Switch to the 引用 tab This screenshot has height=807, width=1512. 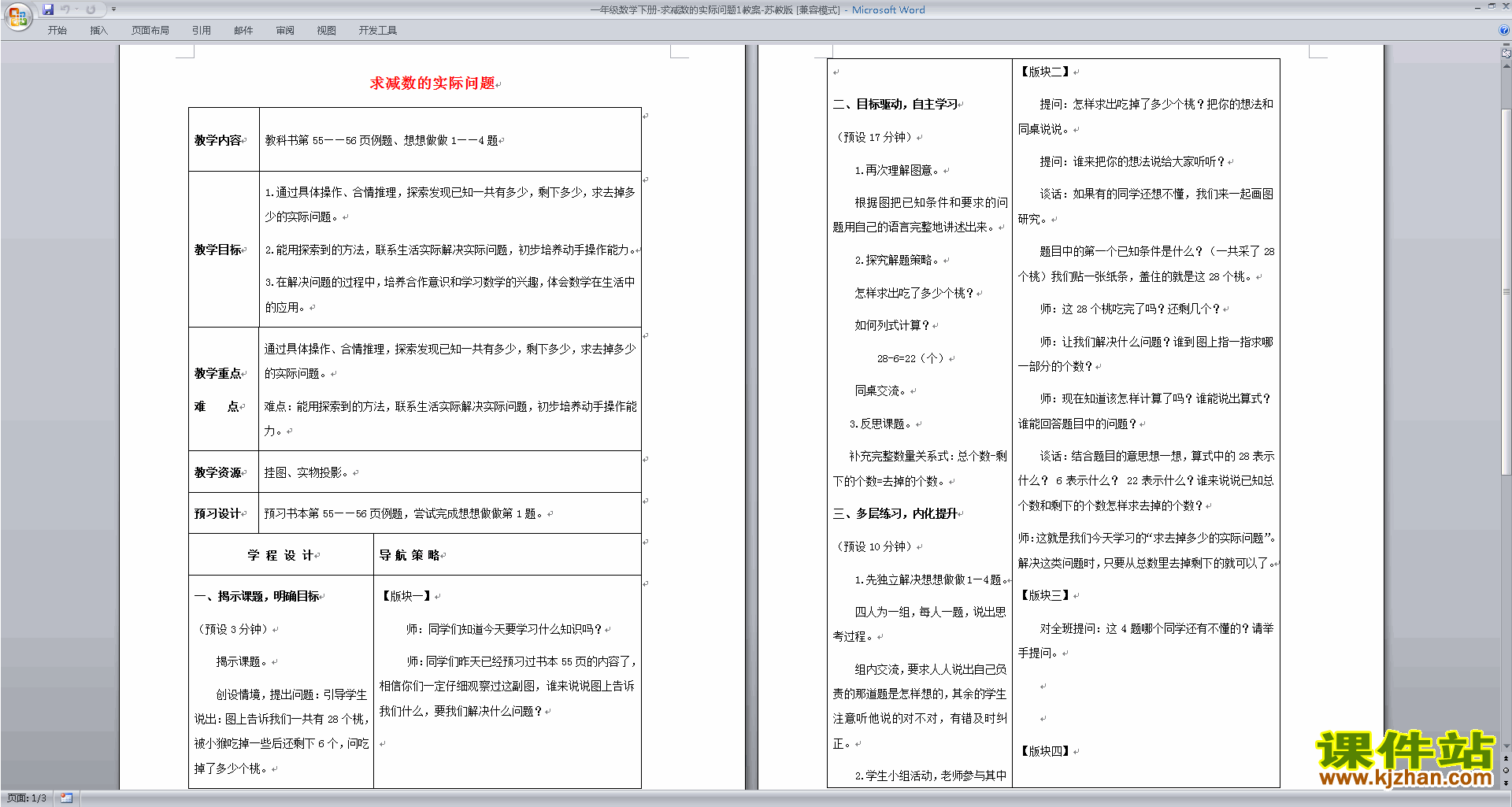[201, 31]
